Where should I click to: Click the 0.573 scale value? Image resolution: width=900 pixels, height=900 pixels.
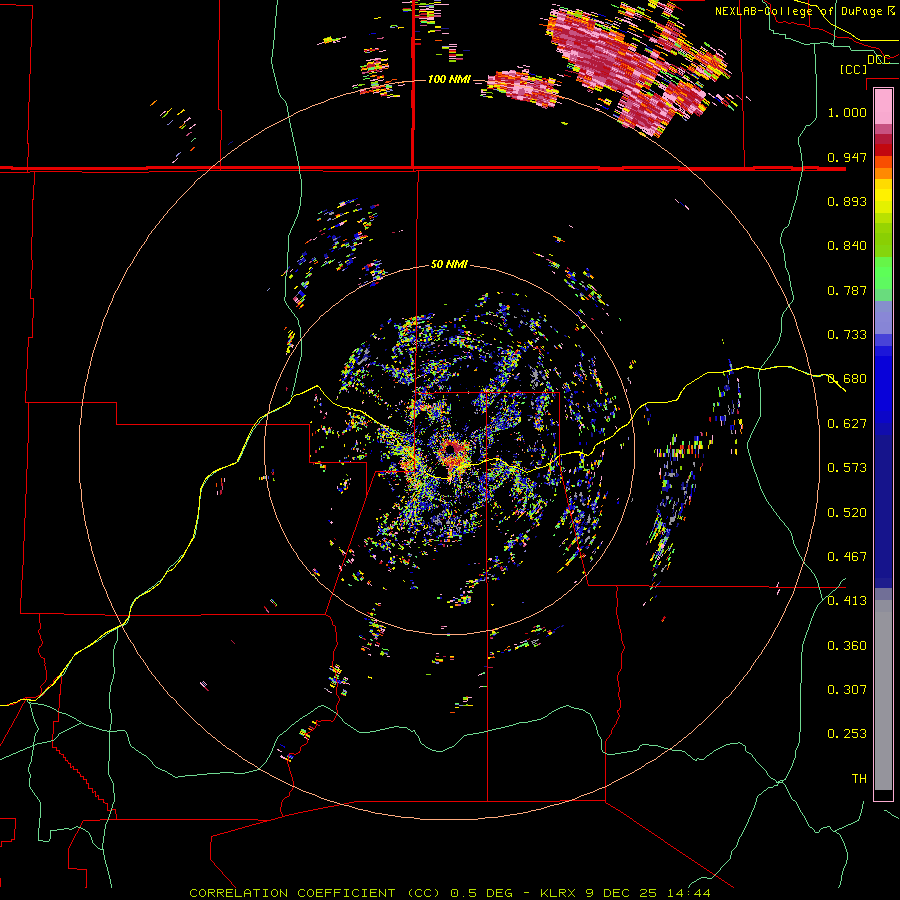click(x=847, y=468)
